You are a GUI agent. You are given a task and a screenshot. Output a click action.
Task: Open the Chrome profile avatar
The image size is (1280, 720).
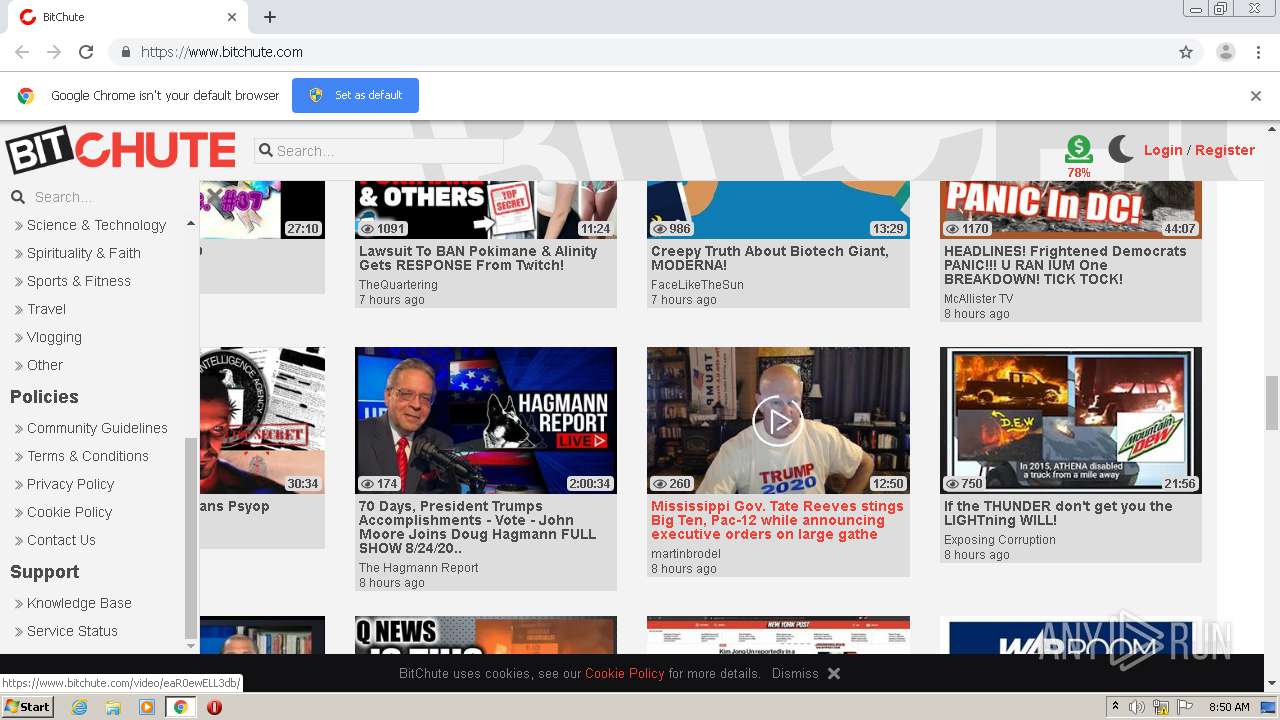(1225, 52)
